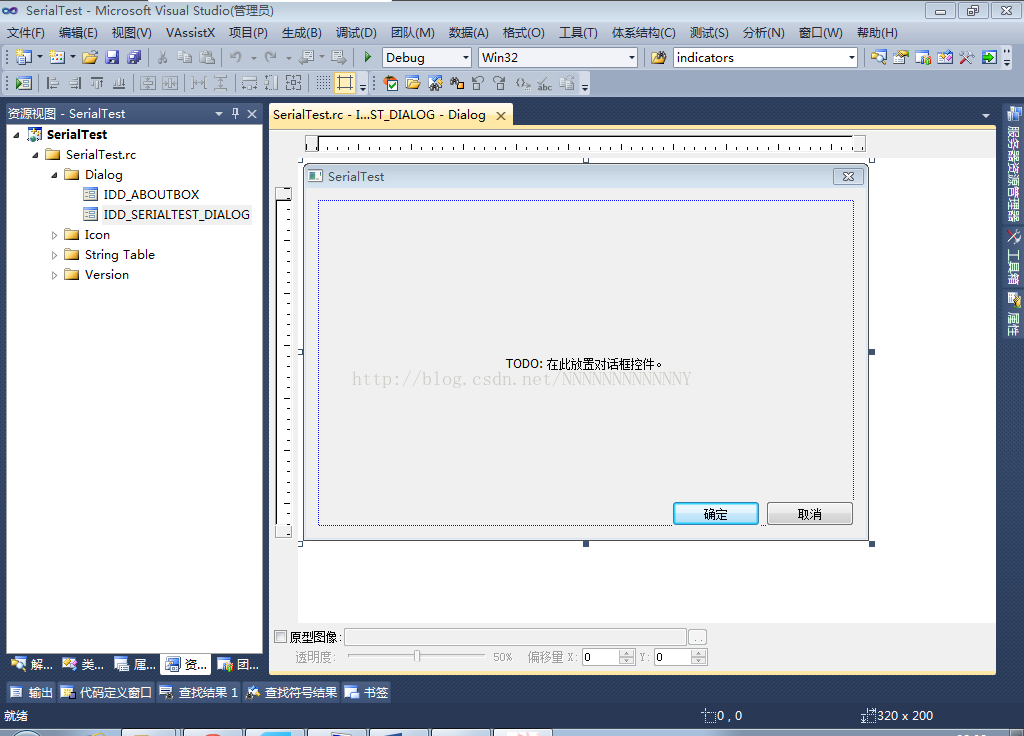Click the VAssist Open File in Solution icon

pos(413,83)
